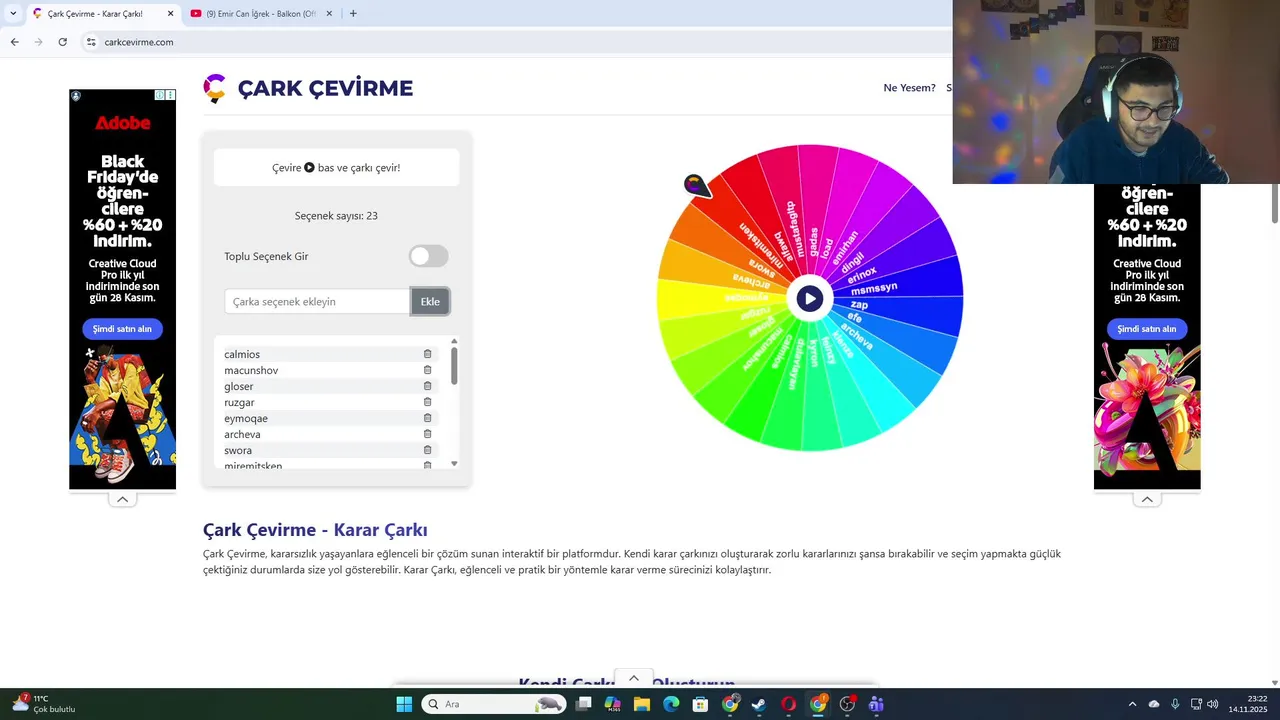The height and width of the screenshot is (720, 1280).
Task: Go back in the browser
Action: 14,42
